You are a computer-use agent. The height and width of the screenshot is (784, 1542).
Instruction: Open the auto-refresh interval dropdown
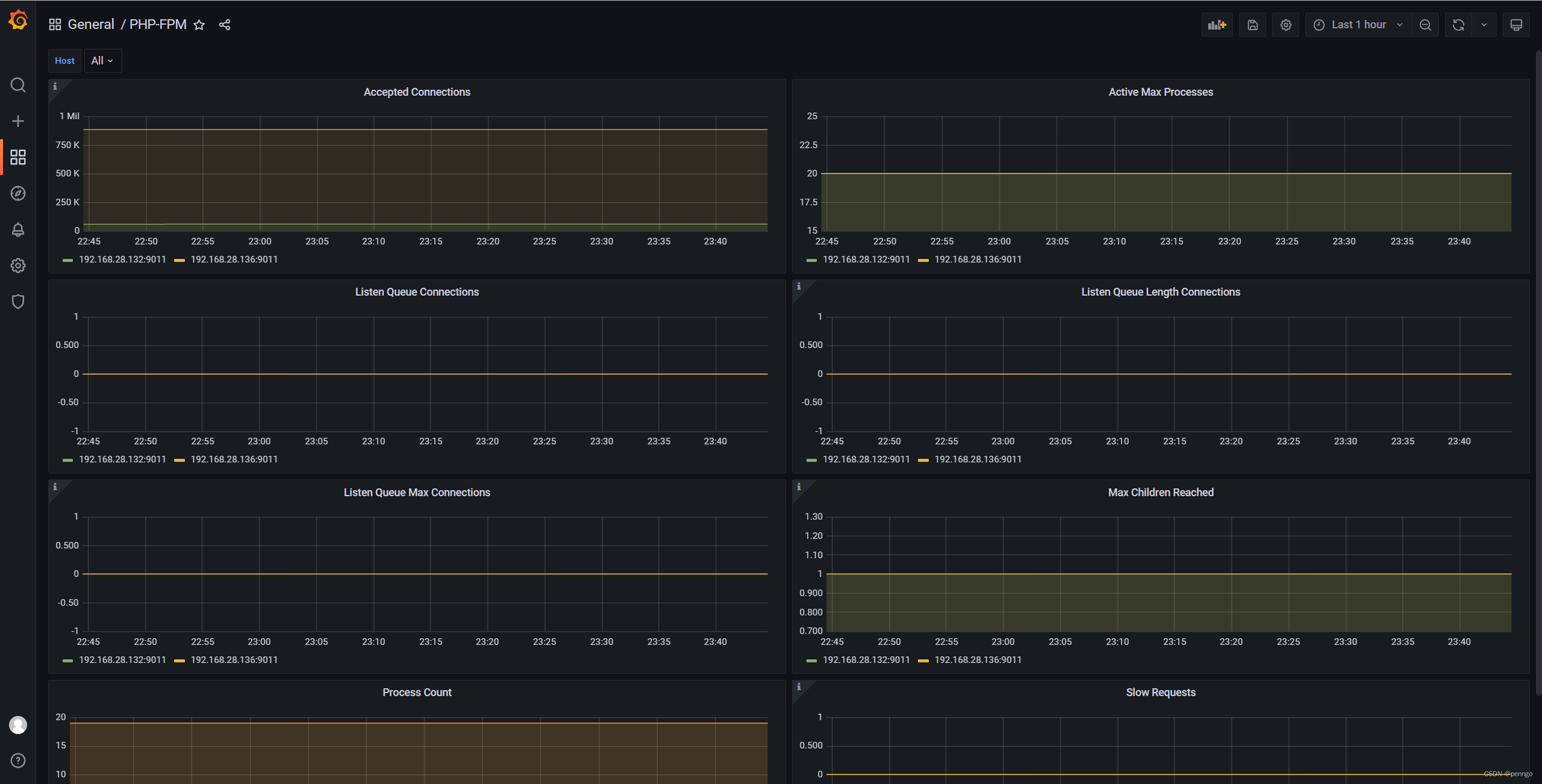(1484, 25)
